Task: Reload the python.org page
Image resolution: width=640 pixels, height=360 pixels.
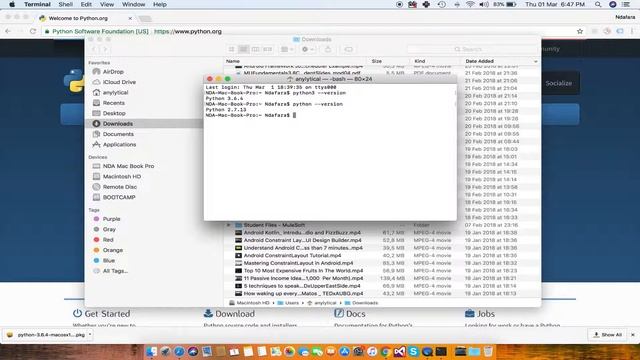Action: tap(33, 31)
